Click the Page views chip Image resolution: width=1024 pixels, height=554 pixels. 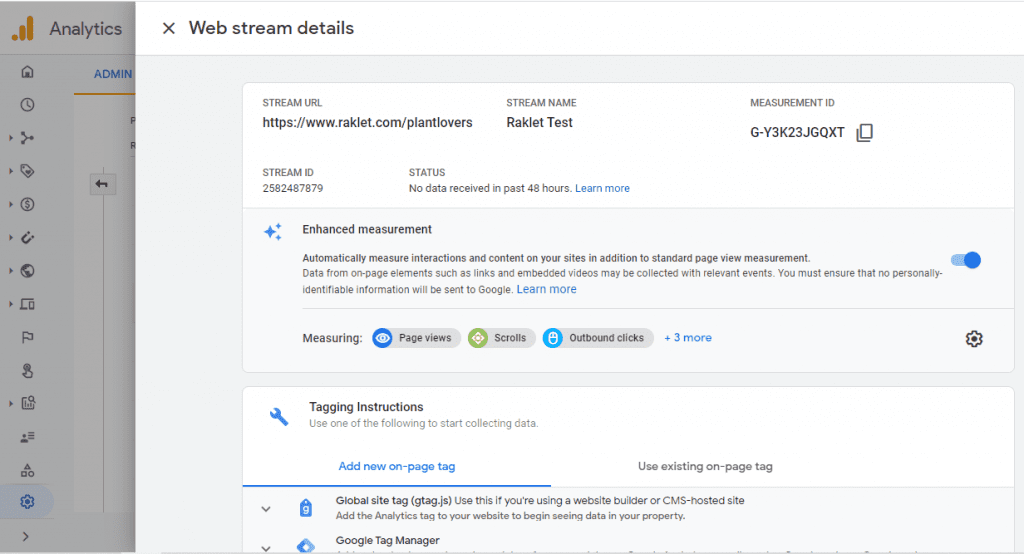[x=417, y=338]
